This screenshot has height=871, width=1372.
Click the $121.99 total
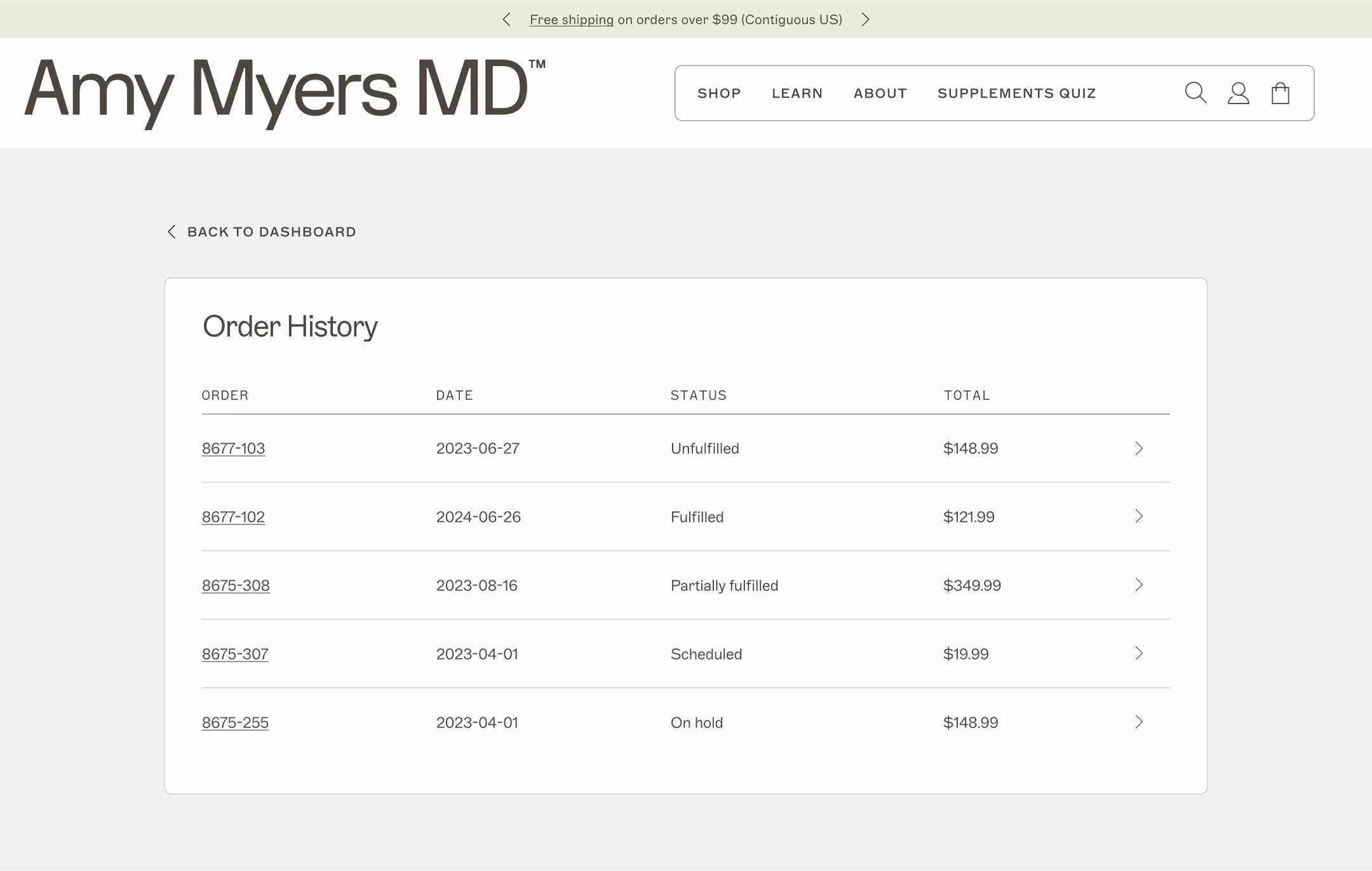click(x=969, y=517)
